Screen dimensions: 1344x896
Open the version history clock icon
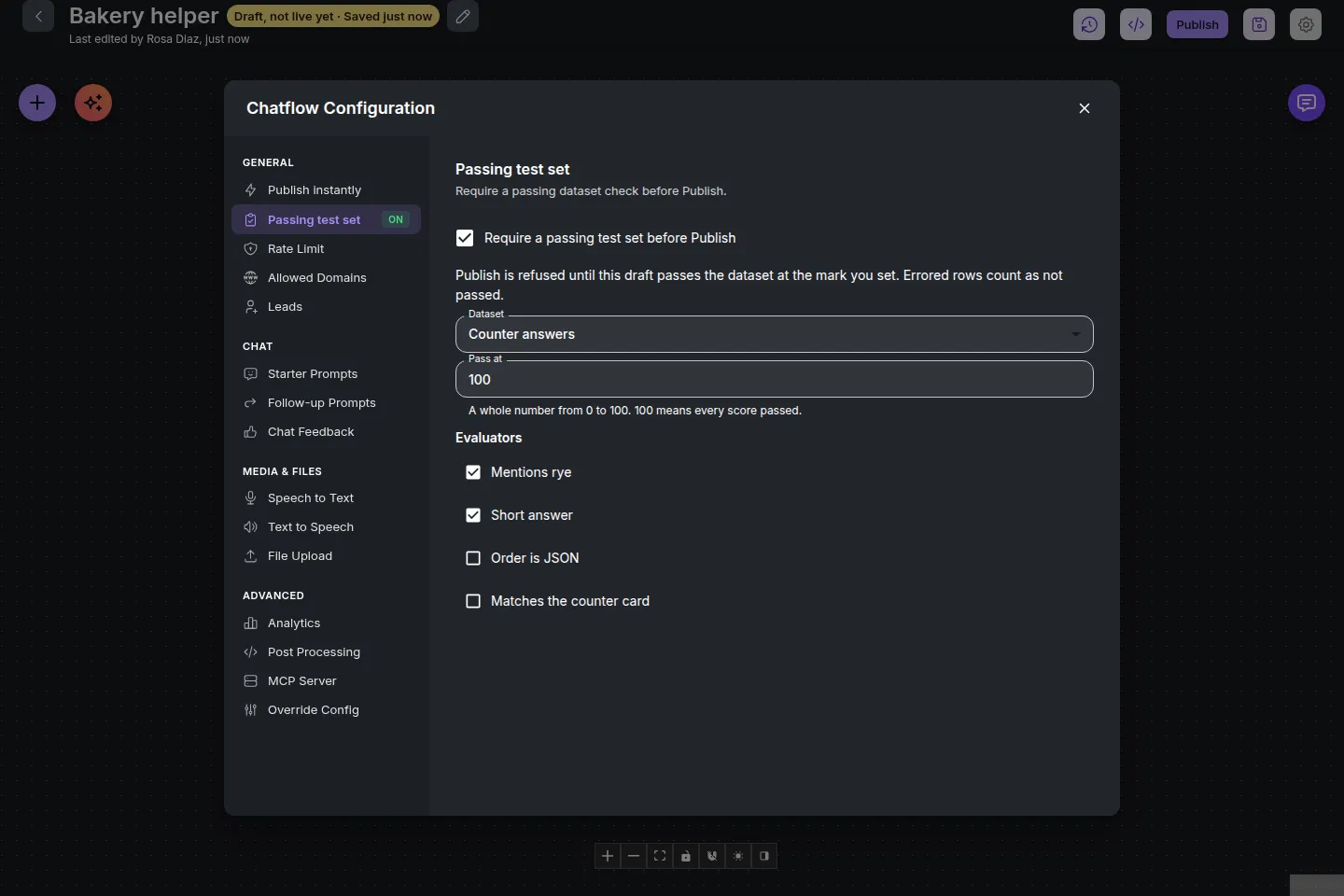pos(1089,24)
